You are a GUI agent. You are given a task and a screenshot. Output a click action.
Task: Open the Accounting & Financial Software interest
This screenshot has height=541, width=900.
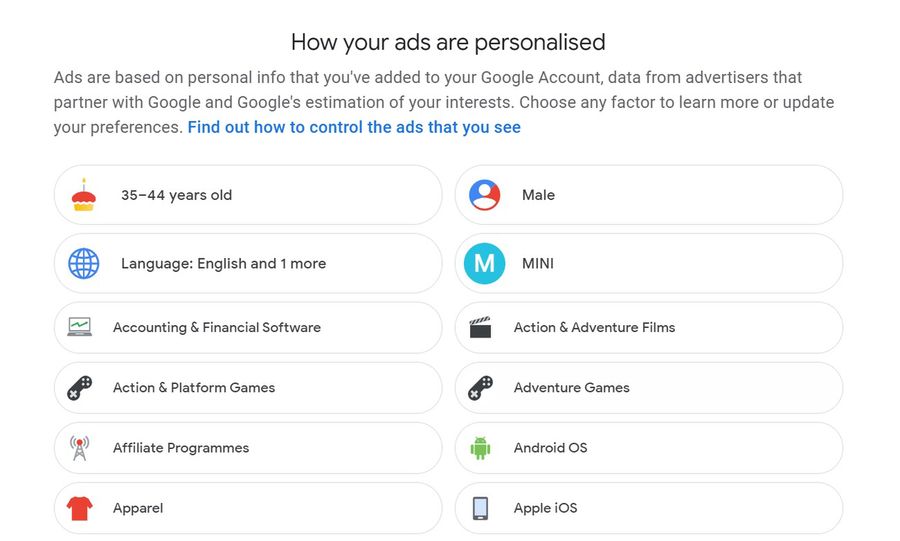(x=248, y=328)
